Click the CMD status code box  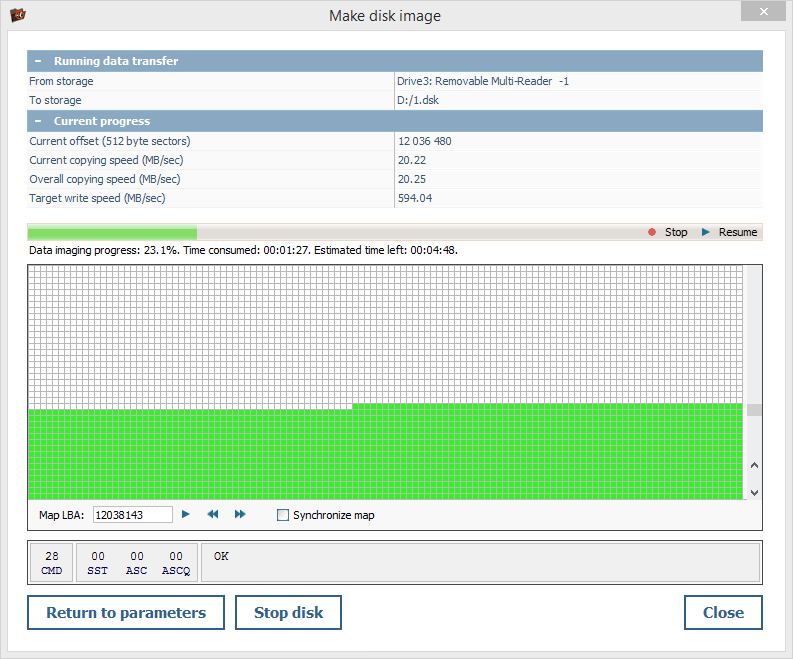52,562
